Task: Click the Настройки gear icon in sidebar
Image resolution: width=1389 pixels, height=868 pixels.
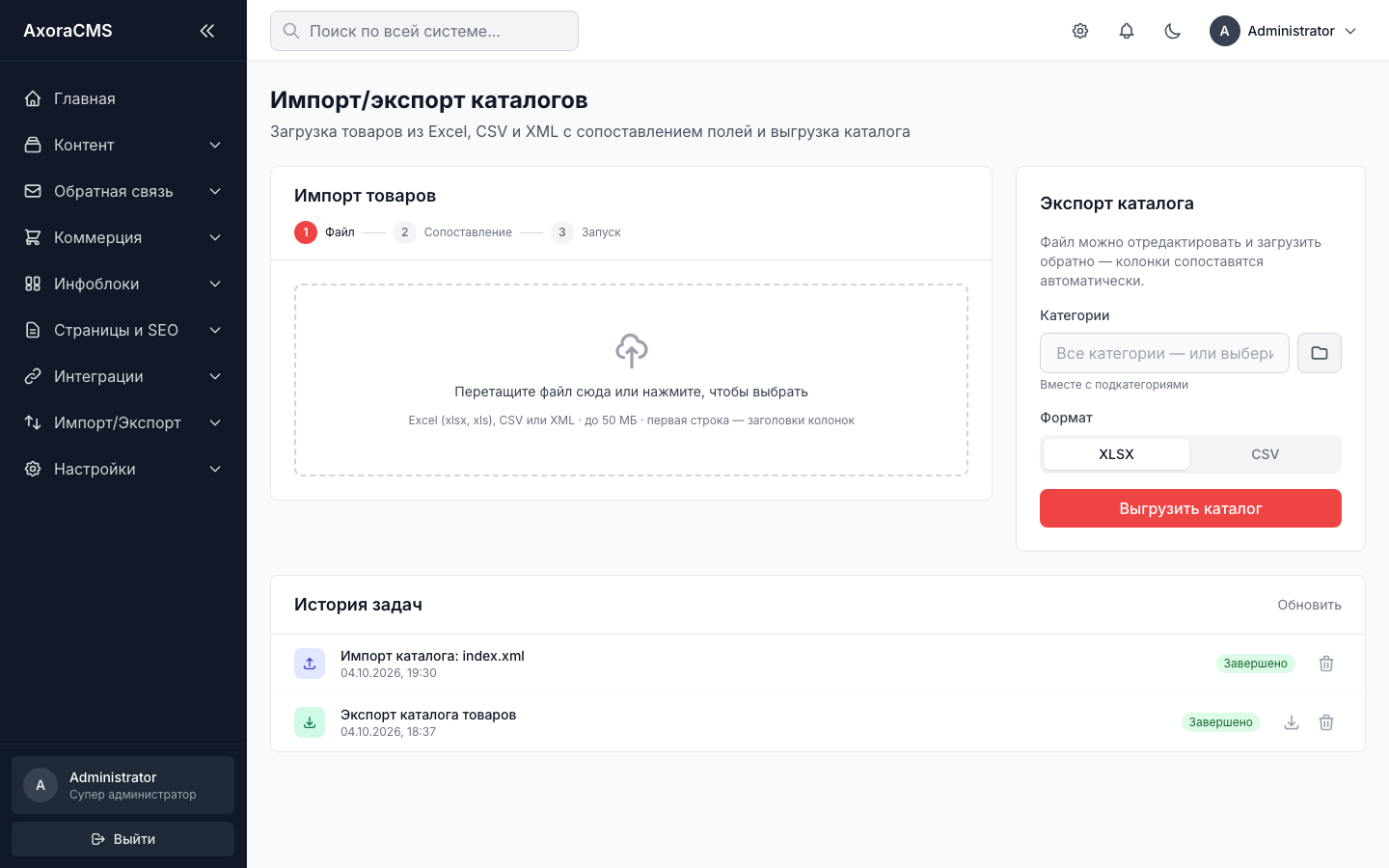Action: tap(33, 469)
